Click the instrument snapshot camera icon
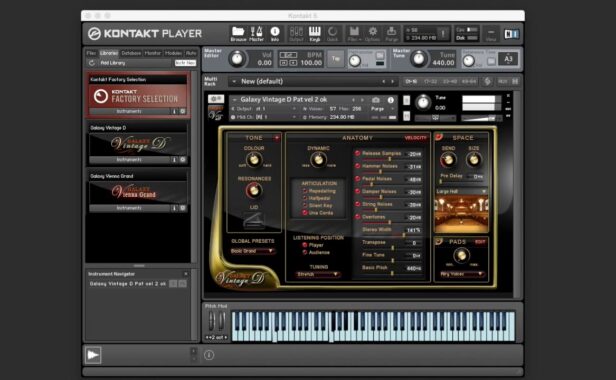Viewport: 616px width, 380px height. (376, 100)
